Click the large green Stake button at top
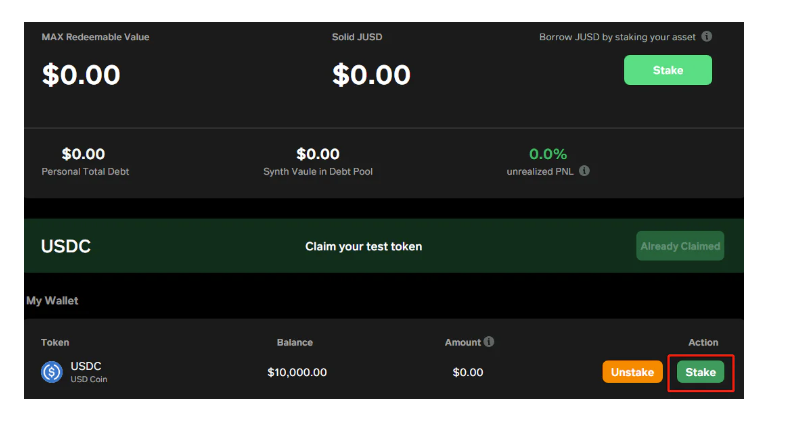 [x=667, y=70]
